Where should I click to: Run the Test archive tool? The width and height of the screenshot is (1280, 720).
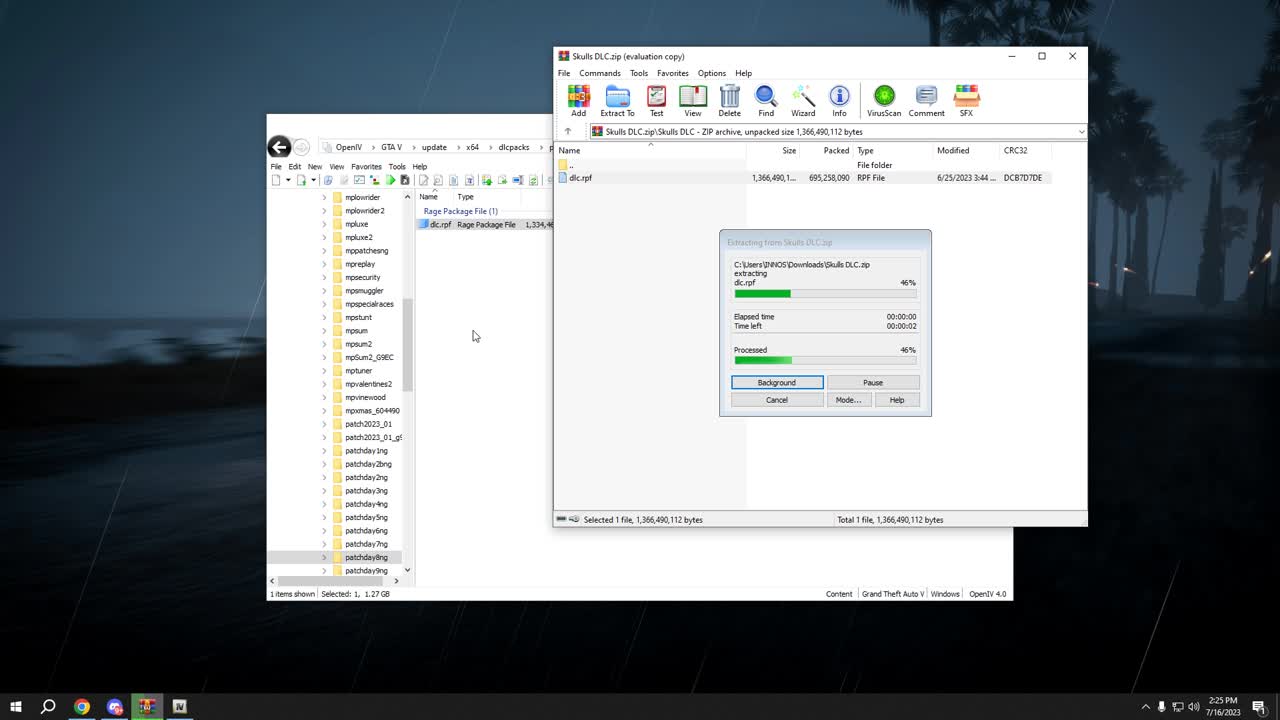point(656,100)
